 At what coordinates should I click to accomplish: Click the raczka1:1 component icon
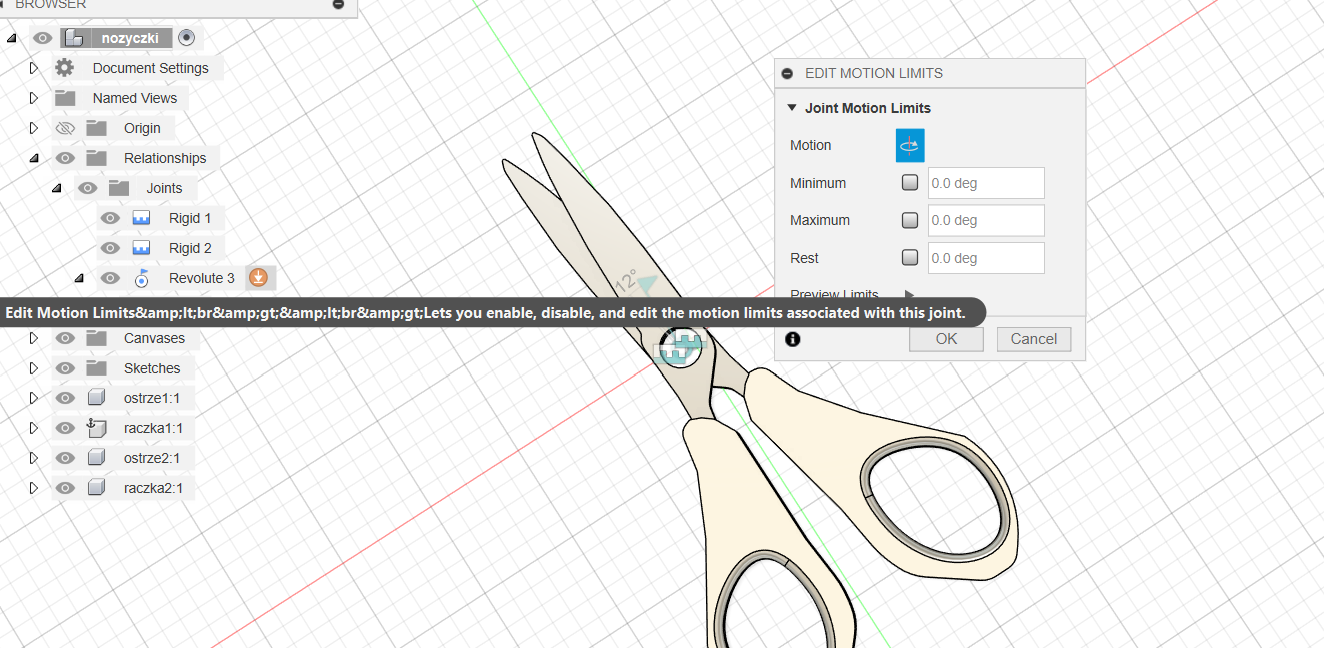(x=96, y=428)
